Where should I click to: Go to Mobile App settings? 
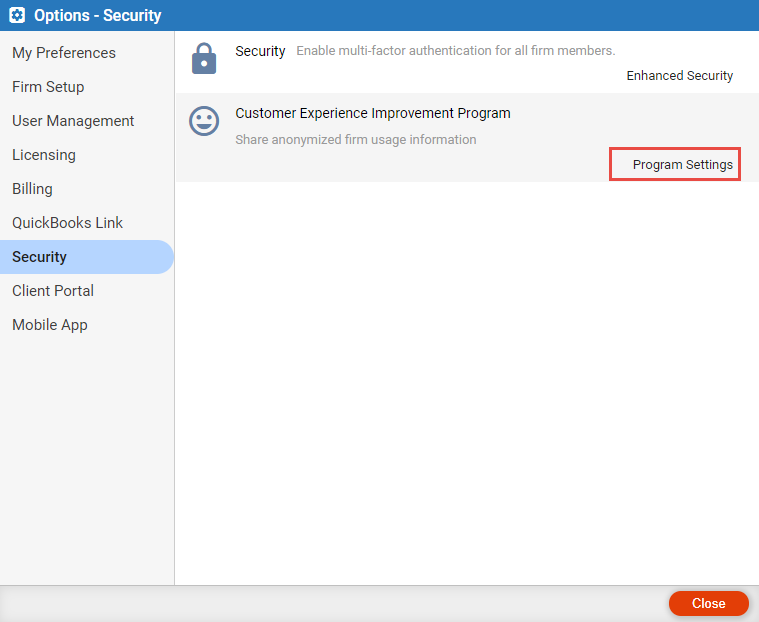click(50, 325)
